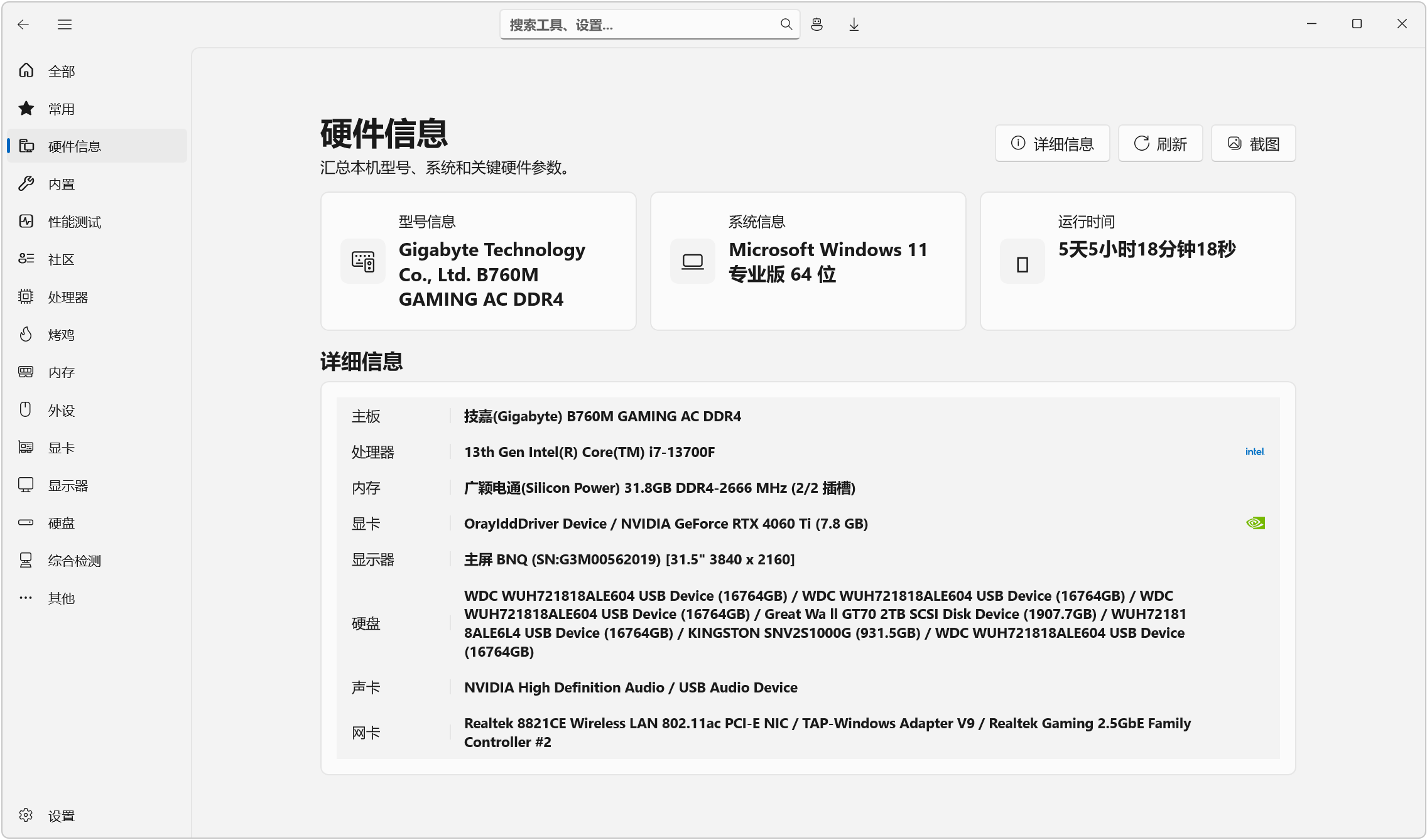This screenshot has height=840, width=1427.
Task: Click the 系统信息 card laptop icon
Action: tap(693, 261)
